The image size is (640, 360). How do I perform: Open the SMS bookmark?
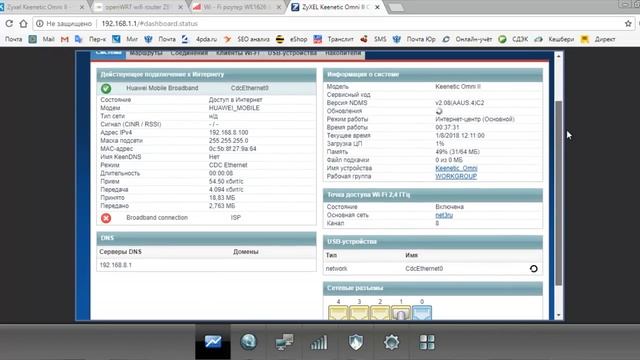click(373, 39)
